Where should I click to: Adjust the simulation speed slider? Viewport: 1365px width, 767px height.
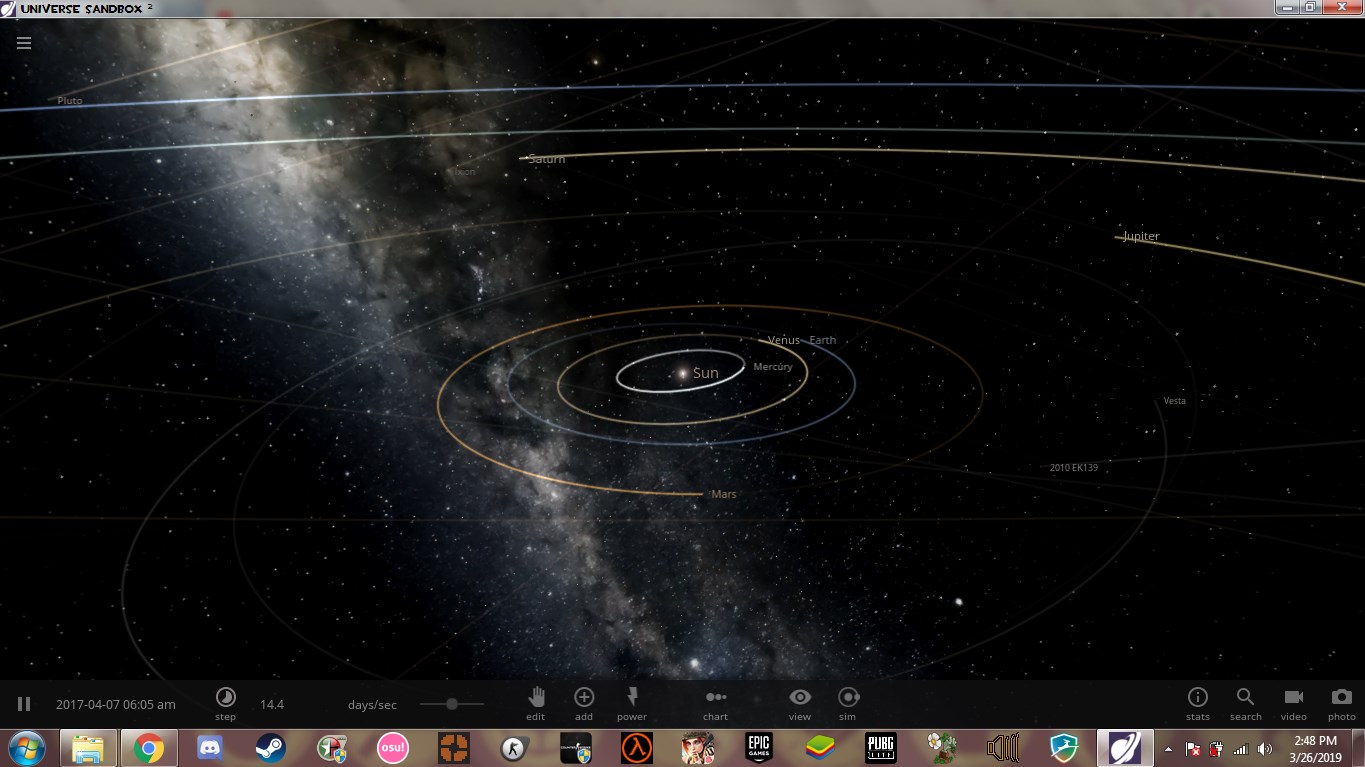point(452,704)
